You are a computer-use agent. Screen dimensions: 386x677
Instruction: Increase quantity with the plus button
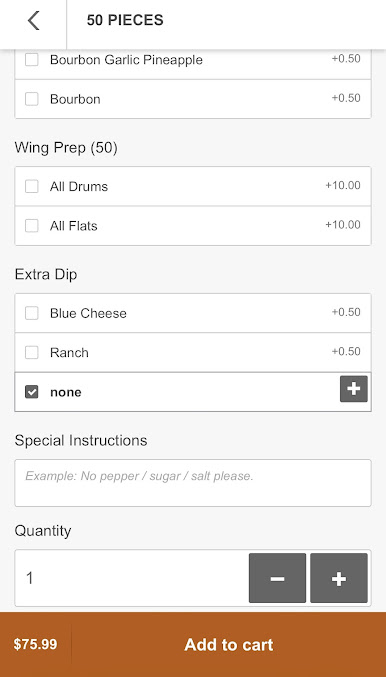click(x=339, y=578)
